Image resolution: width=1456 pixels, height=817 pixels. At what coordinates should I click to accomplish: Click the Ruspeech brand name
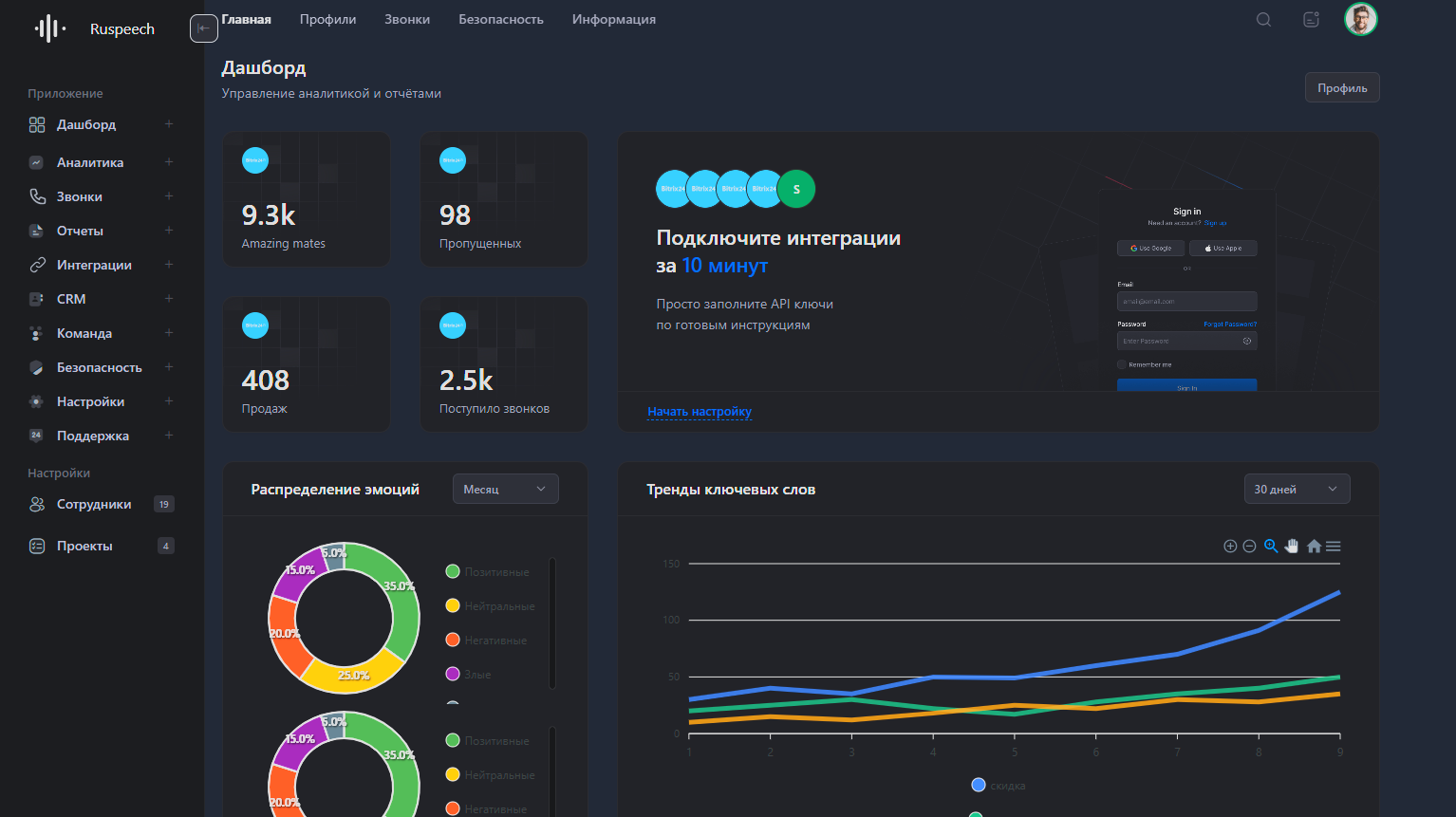pyautogui.click(x=122, y=29)
